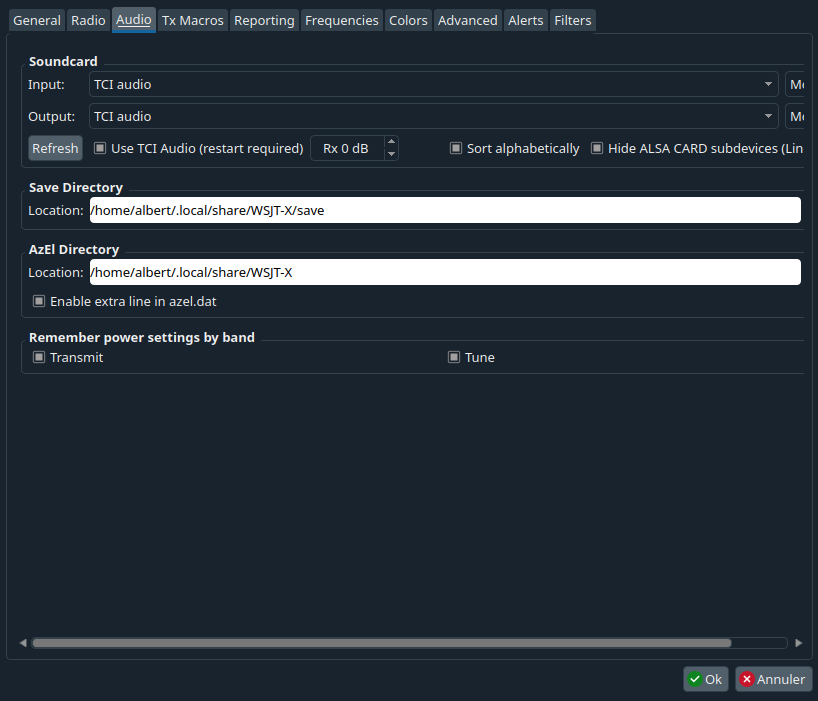Open the Frequencies tab
818x701 pixels.
(x=342, y=20)
